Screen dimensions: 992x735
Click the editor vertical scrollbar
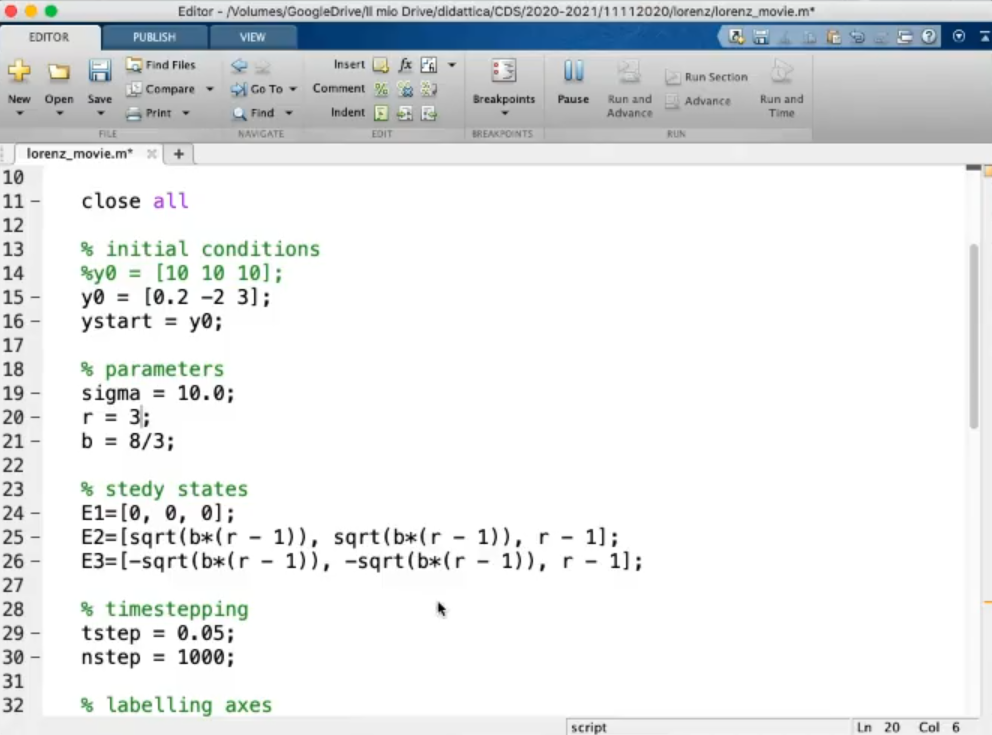tap(974, 335)
